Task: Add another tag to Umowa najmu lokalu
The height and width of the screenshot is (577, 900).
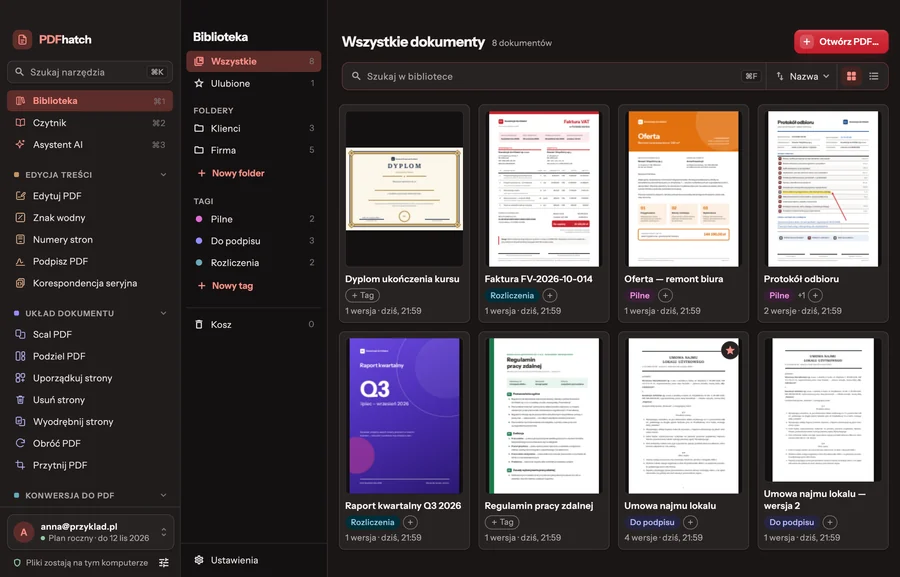Action: coord(690,522)
